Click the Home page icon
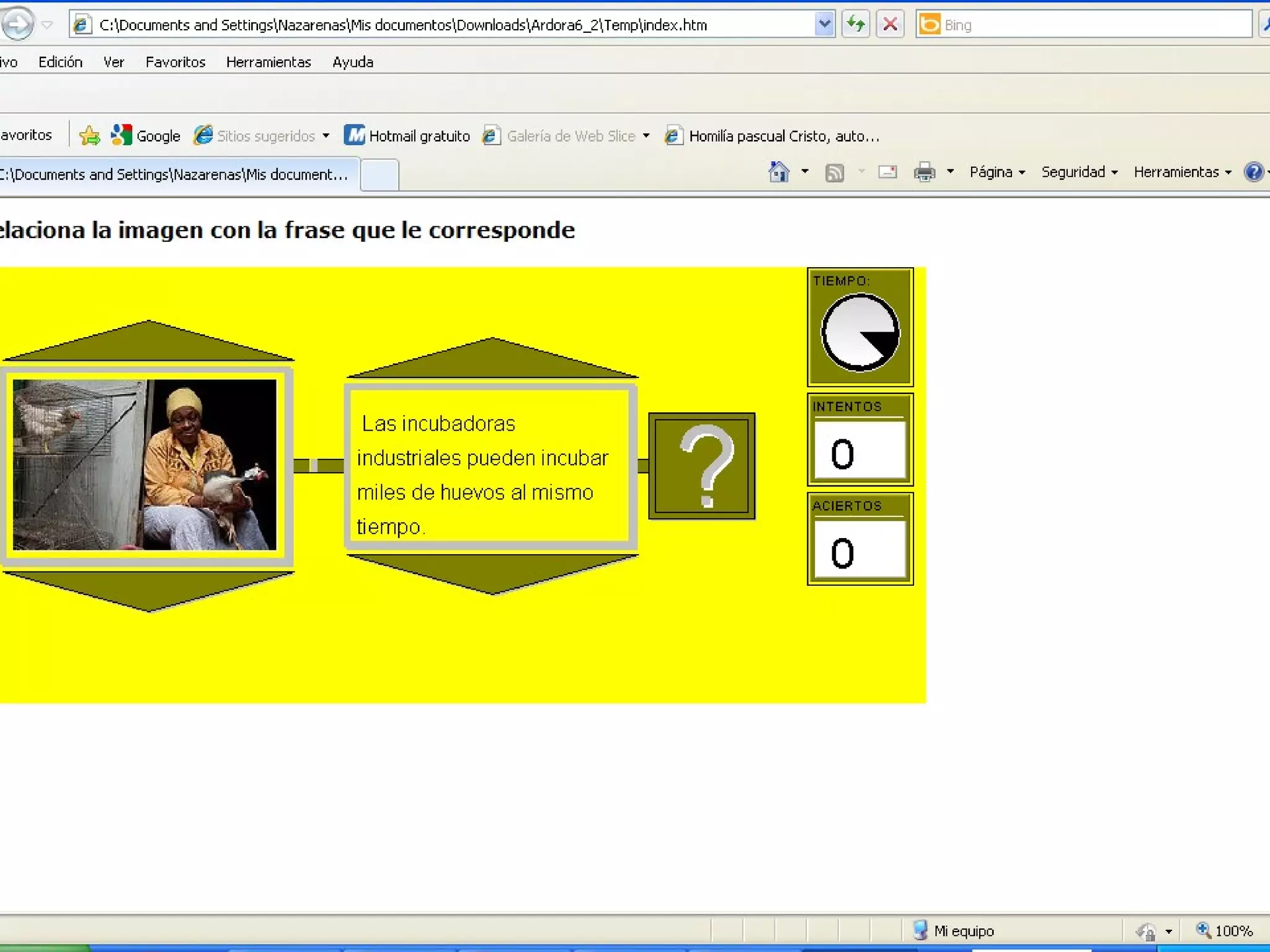 [x=779, y=172]
